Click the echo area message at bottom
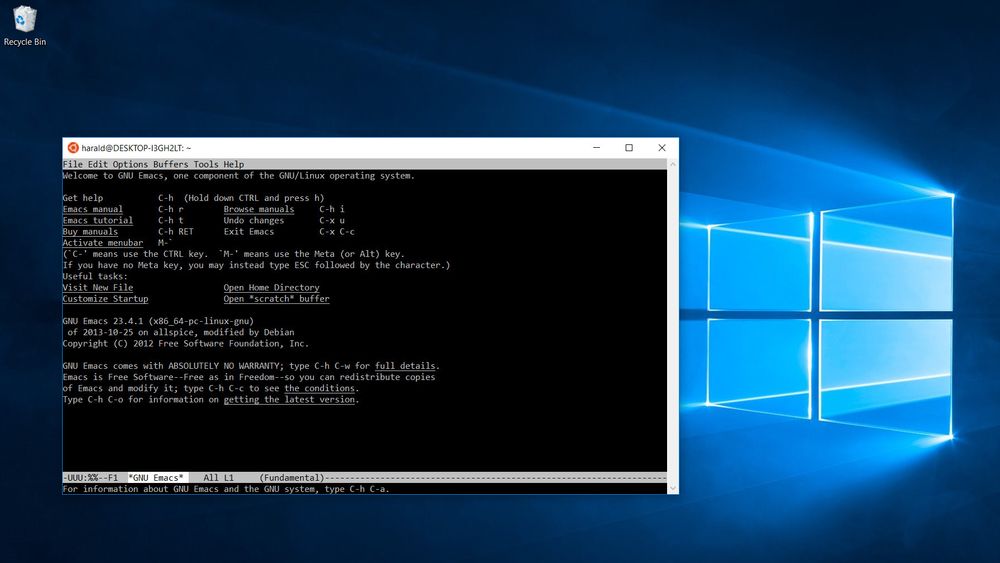Viewport: 1000px width, 563px height. point(226,489)
